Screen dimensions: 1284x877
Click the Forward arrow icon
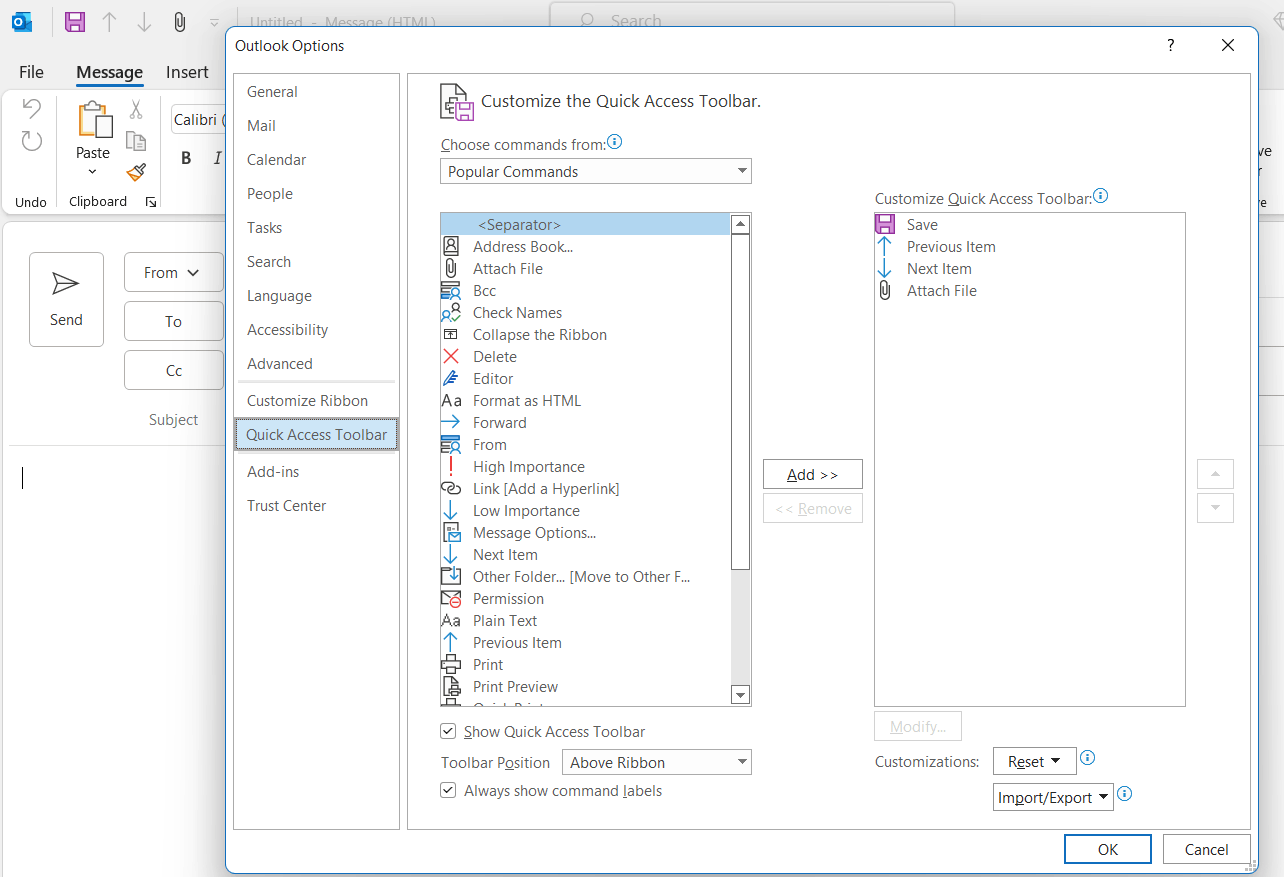click(451, 422)
